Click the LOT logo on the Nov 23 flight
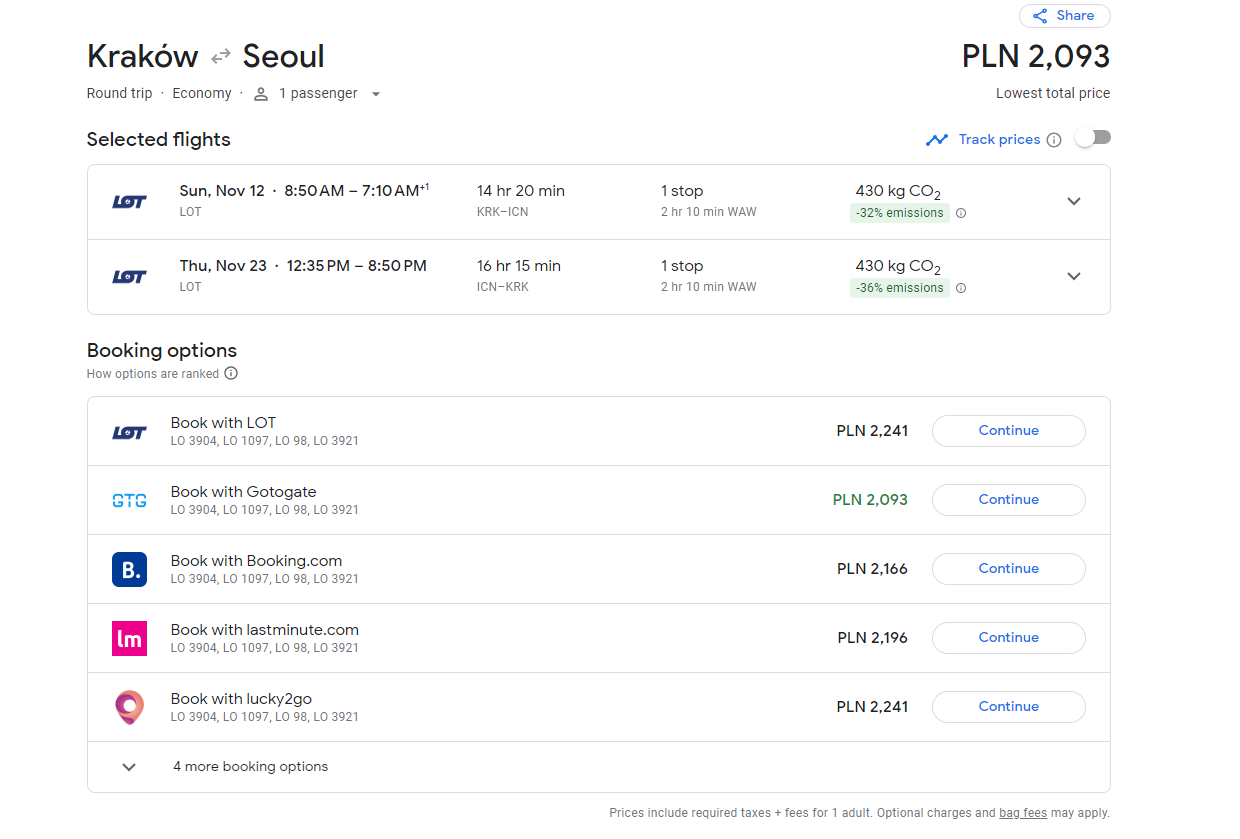The height and width of the screenshot is (839, 1240). 129,277
